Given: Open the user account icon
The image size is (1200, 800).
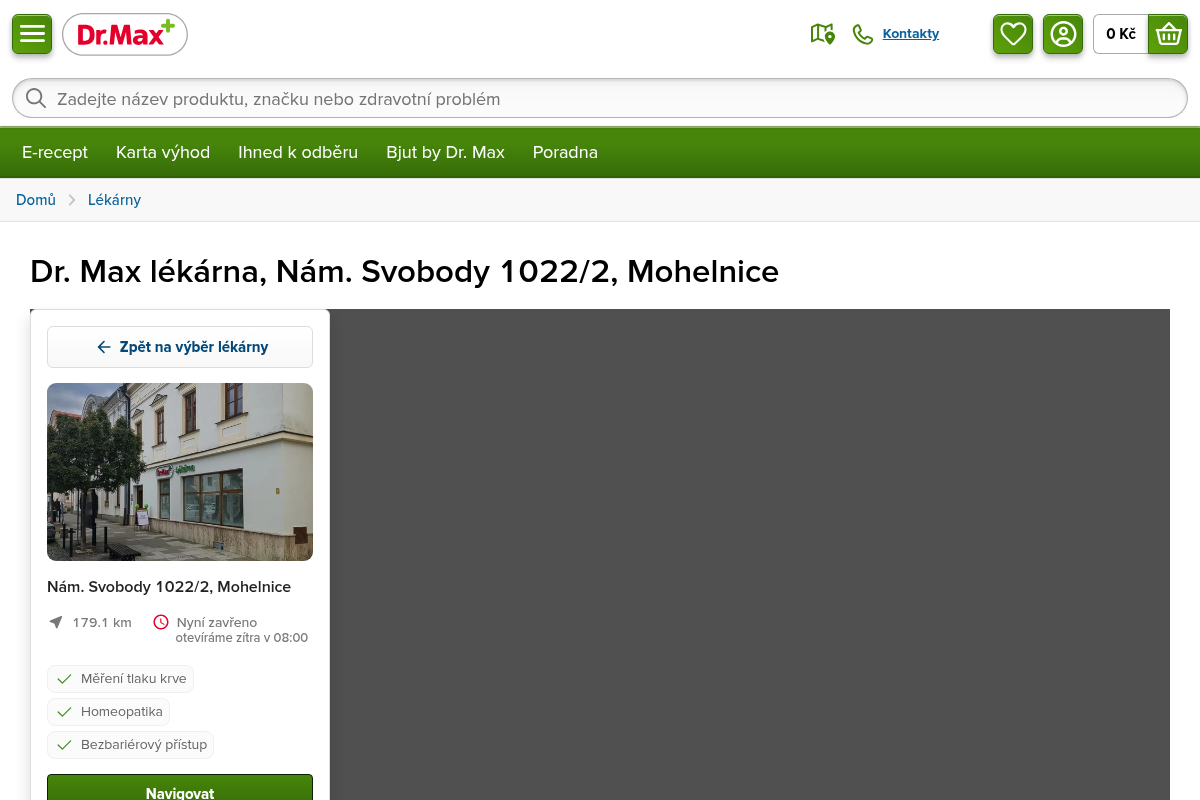Looking at the screenshot, I should pos(1063,34).
